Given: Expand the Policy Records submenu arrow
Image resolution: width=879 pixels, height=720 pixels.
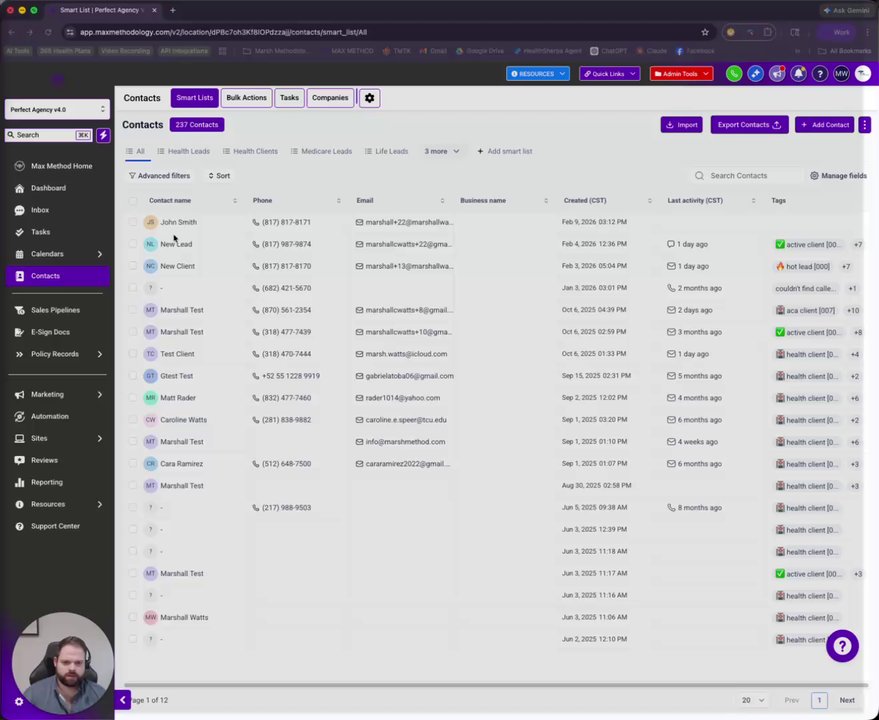Looking at the screenshot, I should (100, 354).
